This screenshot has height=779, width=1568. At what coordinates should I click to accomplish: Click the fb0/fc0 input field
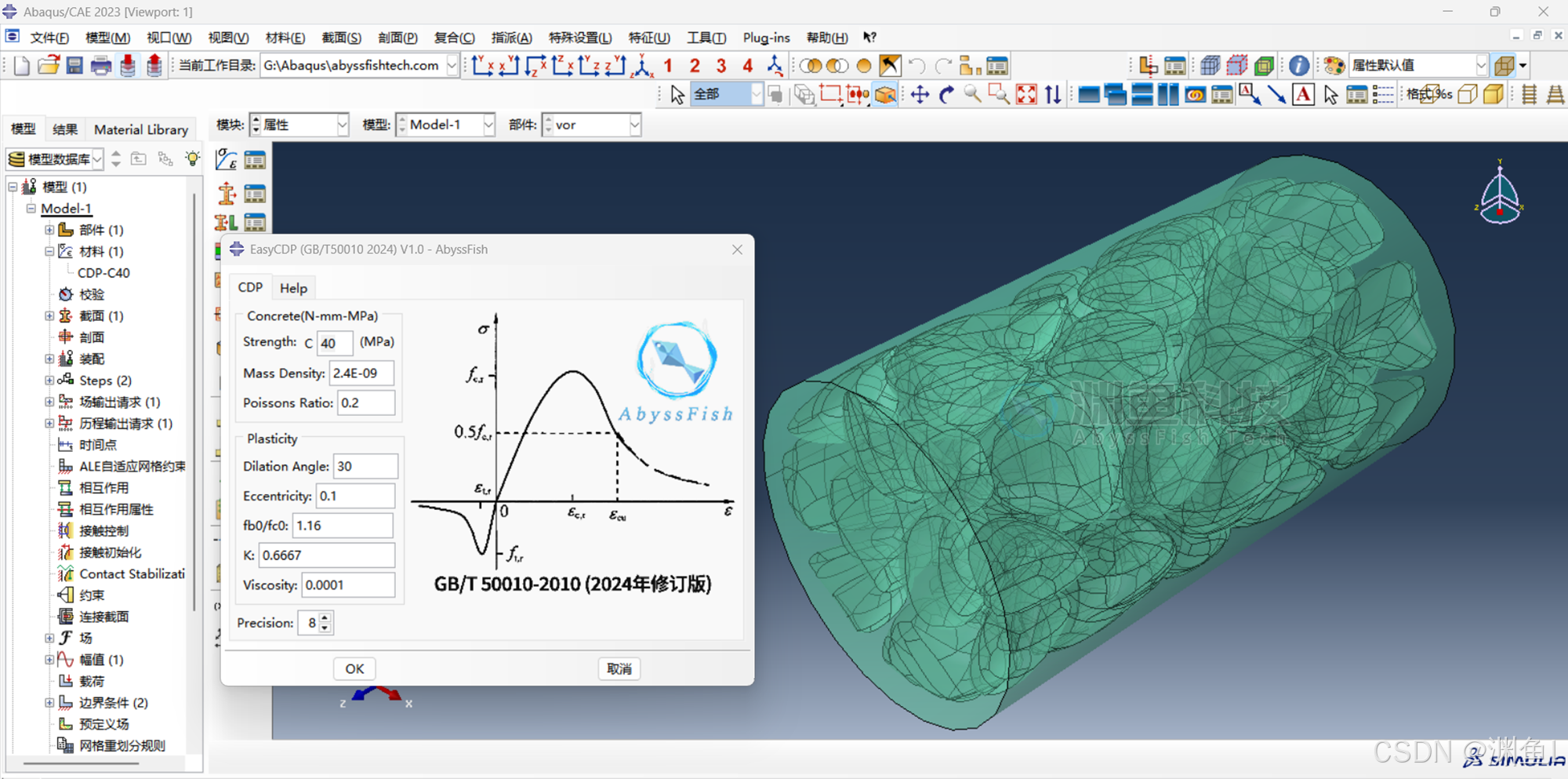[x=343, y=526]
